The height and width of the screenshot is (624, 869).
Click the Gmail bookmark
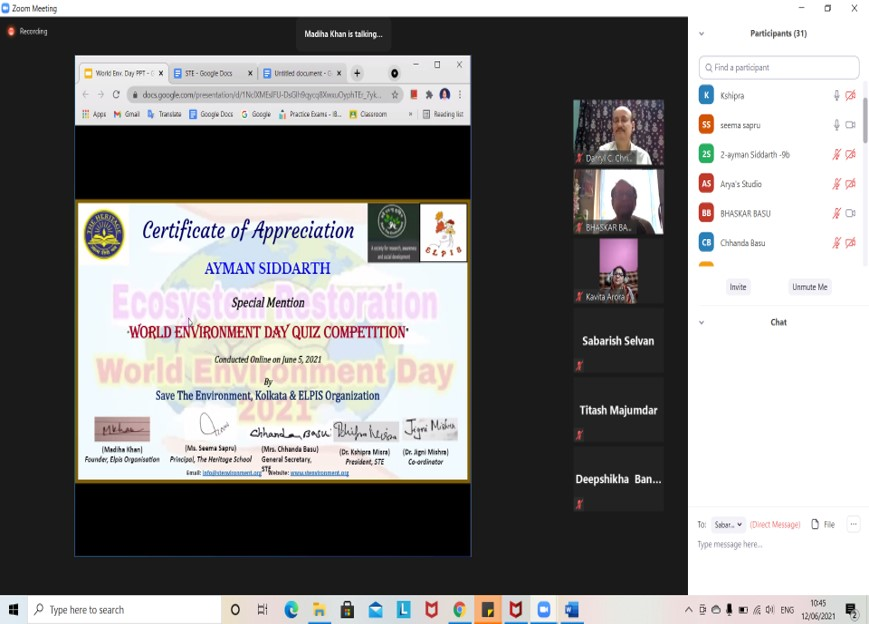click(126, 114)
